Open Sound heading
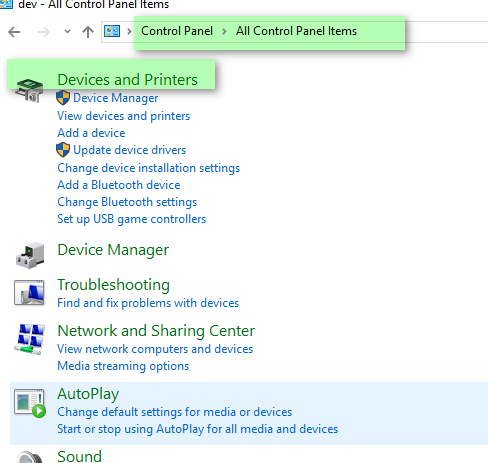This screenshot has height=463, width=488. (x=79, y=456)
